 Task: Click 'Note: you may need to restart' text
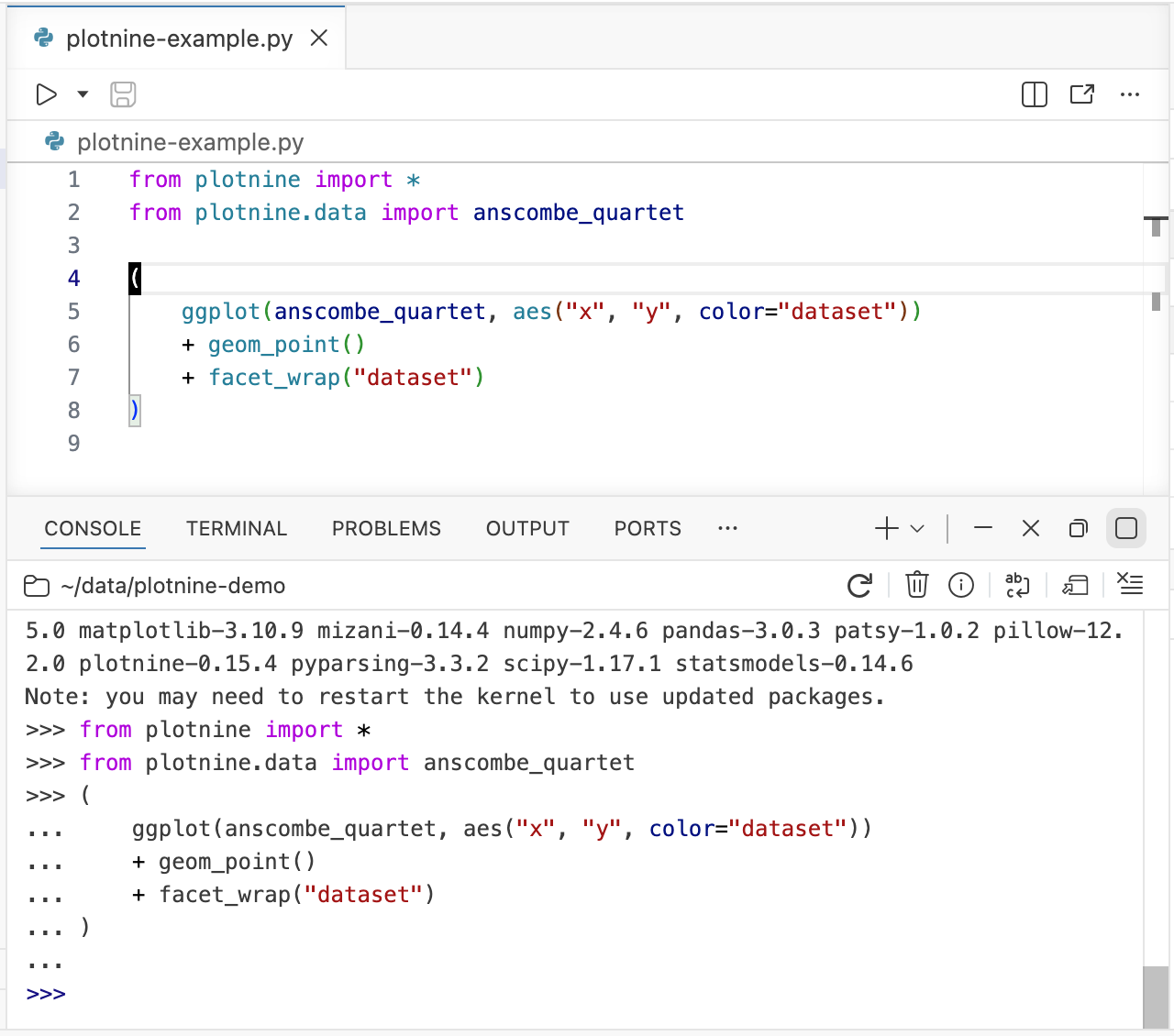[x=217, y=697]
